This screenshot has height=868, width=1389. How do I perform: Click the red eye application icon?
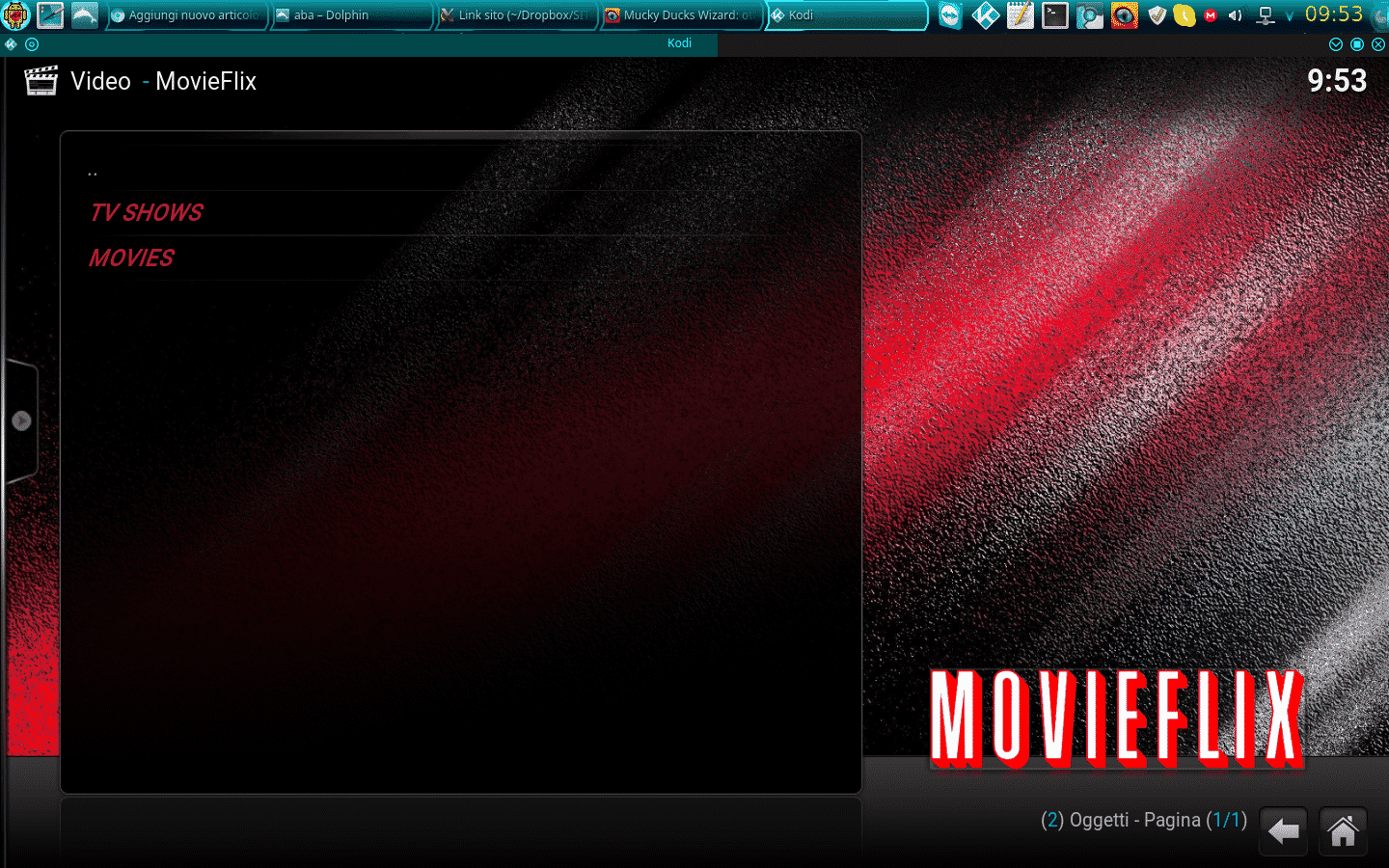click(x=1125, y=15)
